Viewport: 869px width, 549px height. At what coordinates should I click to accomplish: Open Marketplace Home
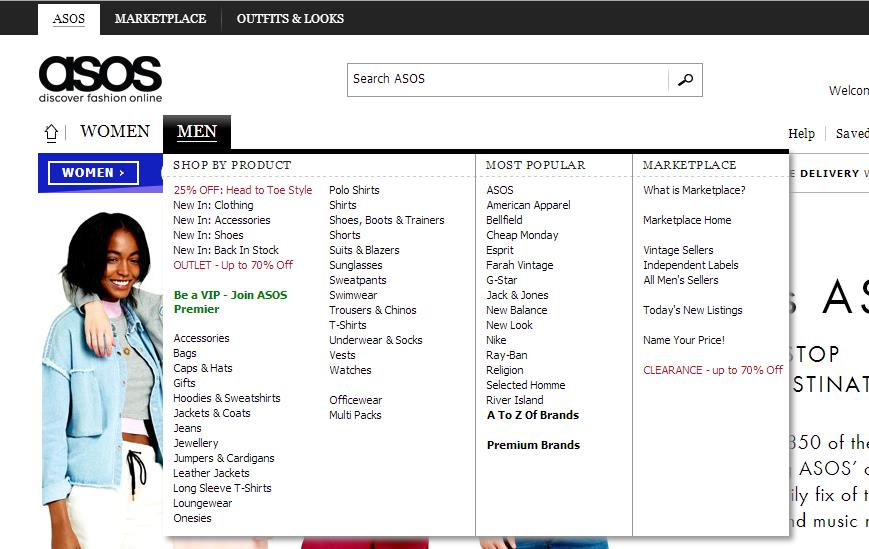687,220
